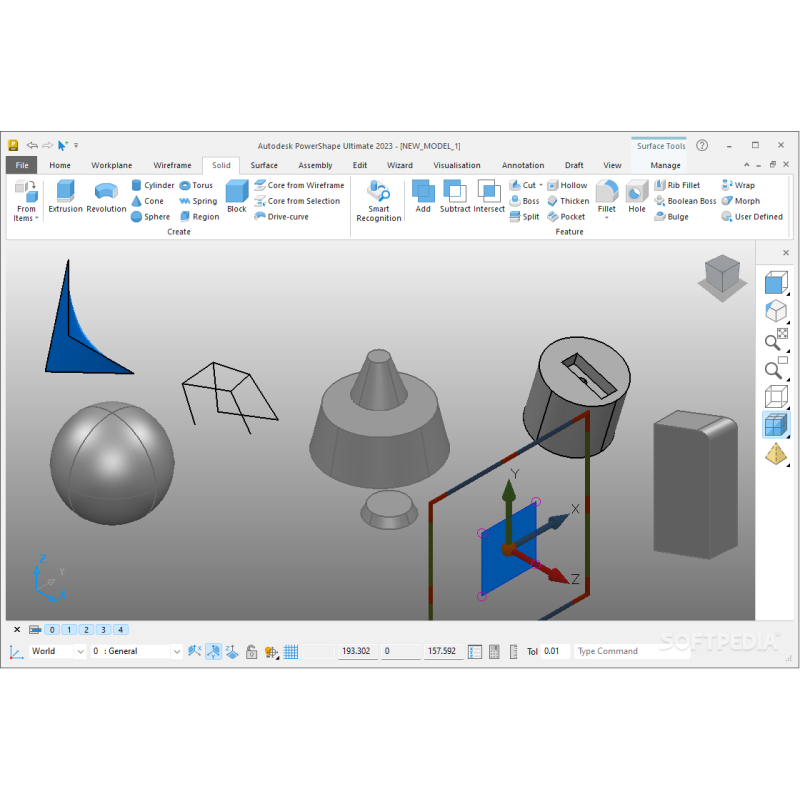Image resolution: width=800 pixels, height=800 pixels.
Task: Expand the Fillet dropdown arrow
Action: click(607, 219)
